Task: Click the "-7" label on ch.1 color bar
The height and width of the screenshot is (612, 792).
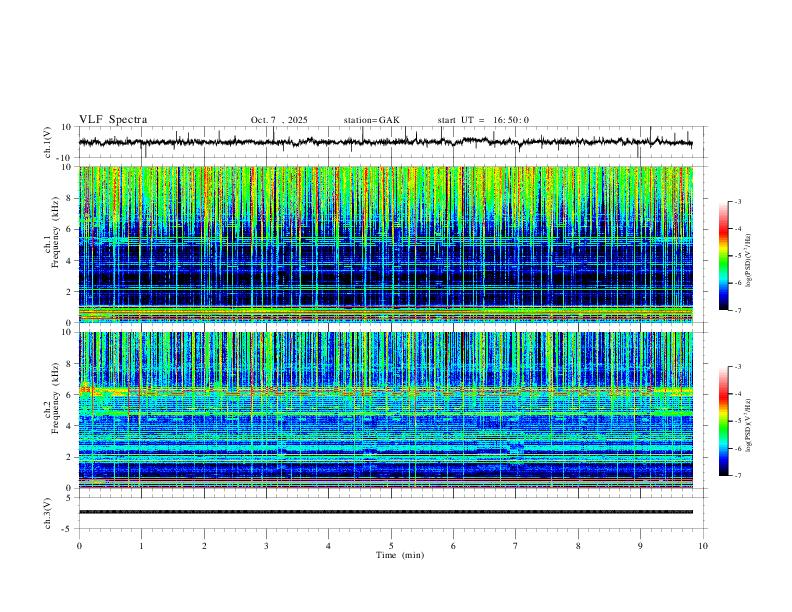Action: (737, 310)
